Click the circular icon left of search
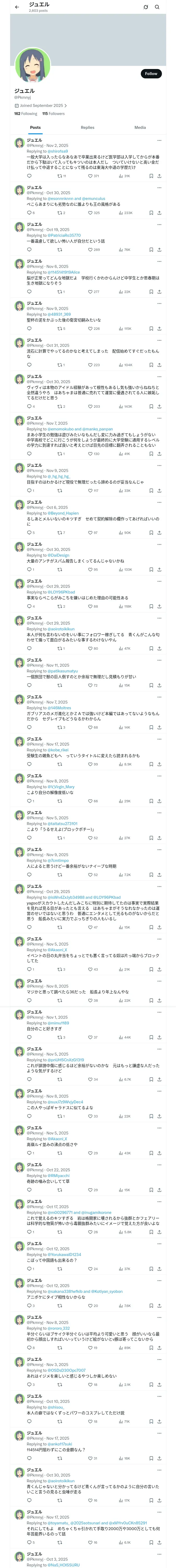Image resolution: width=176 pixels, height=1568 pixels. [146, 7]
